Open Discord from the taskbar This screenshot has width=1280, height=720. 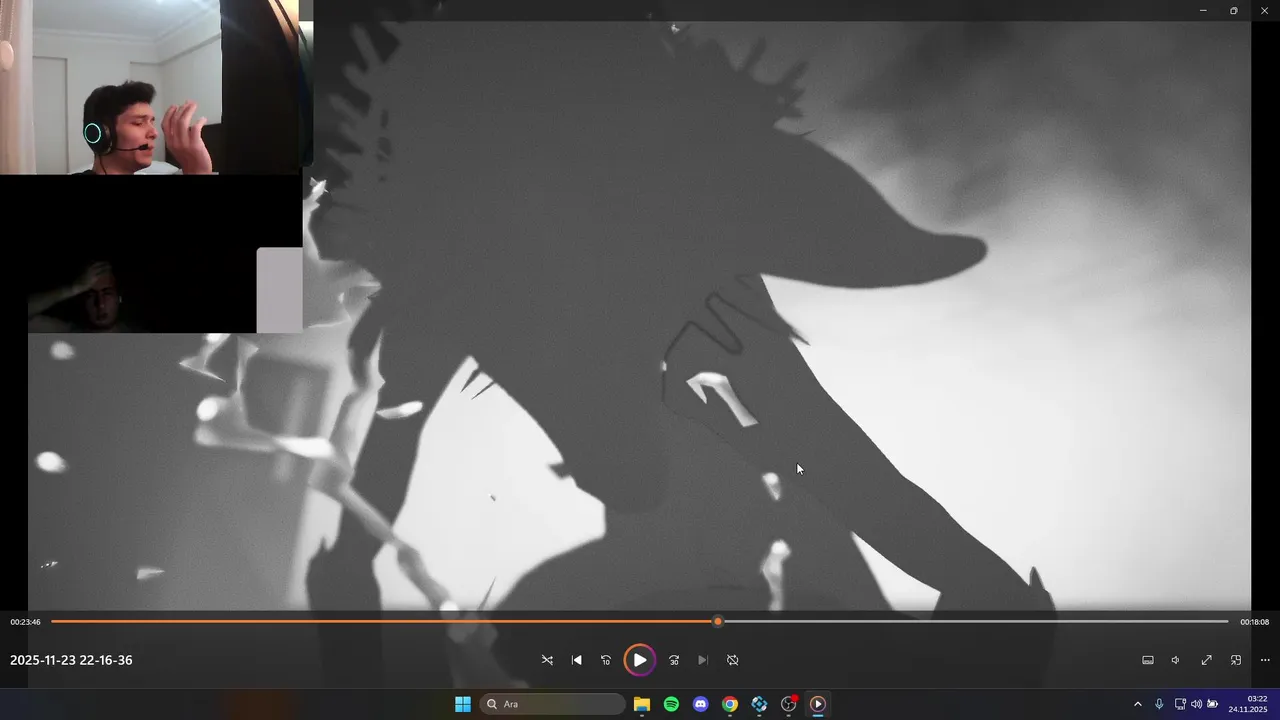(700, 704)
